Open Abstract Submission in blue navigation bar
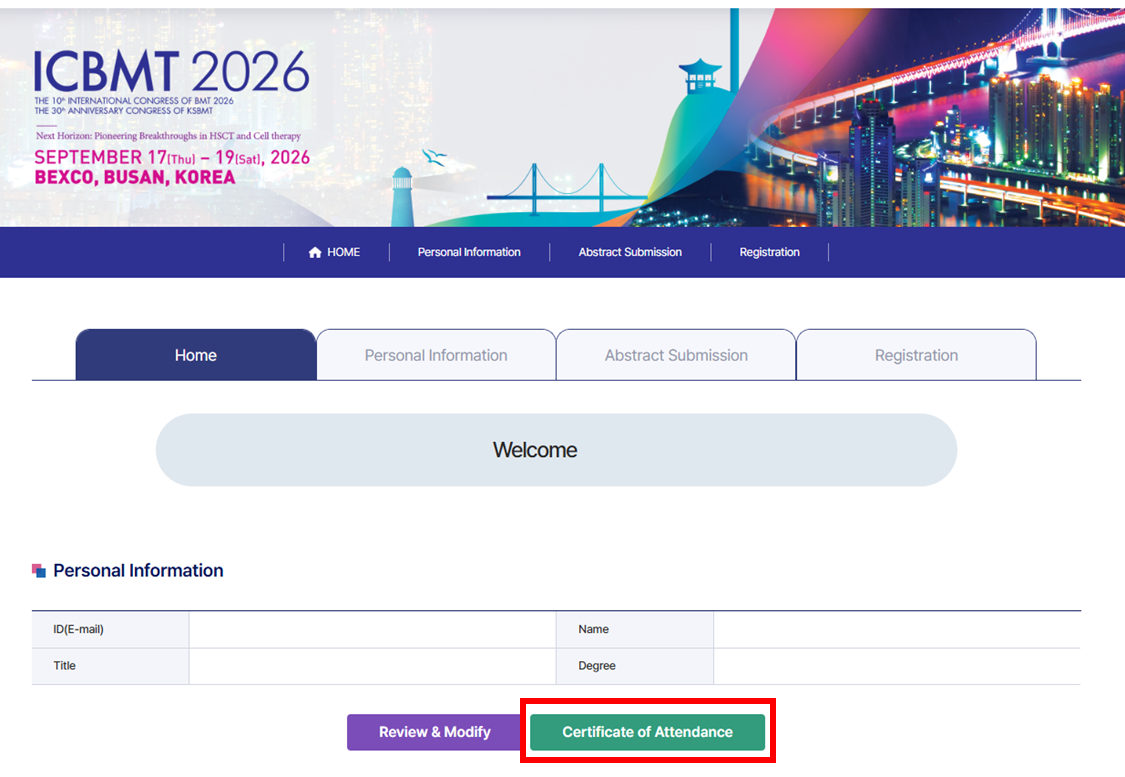 [x=630, y=253]
